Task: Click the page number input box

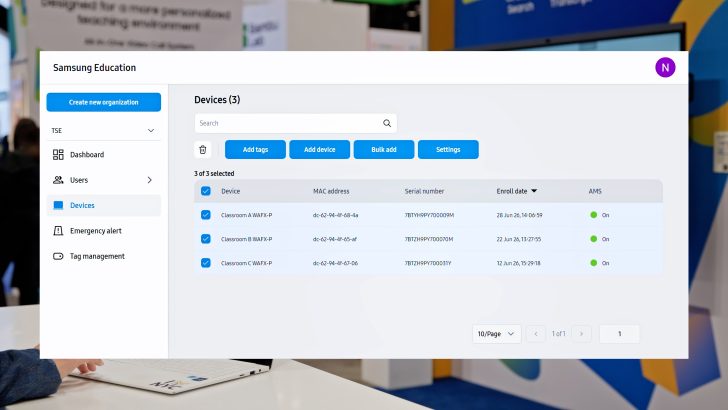Action: point(619,334)
